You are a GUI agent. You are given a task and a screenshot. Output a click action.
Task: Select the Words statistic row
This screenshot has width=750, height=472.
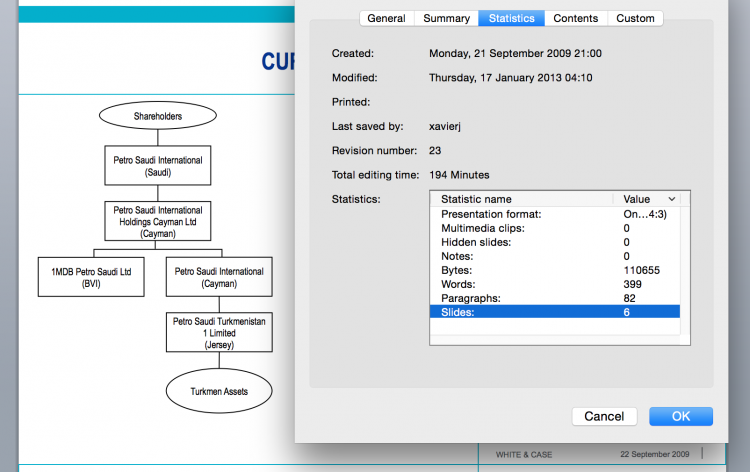click(555, 284)
